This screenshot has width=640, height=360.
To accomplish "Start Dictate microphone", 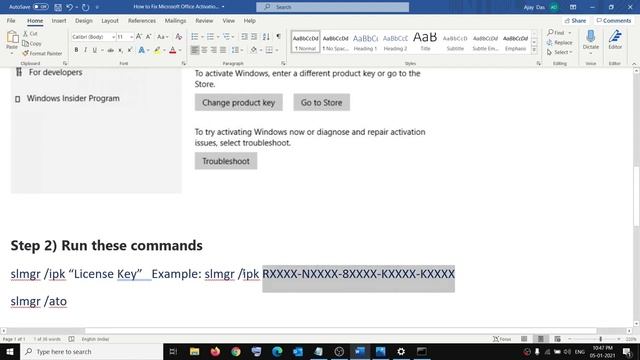I will [591, 40].
